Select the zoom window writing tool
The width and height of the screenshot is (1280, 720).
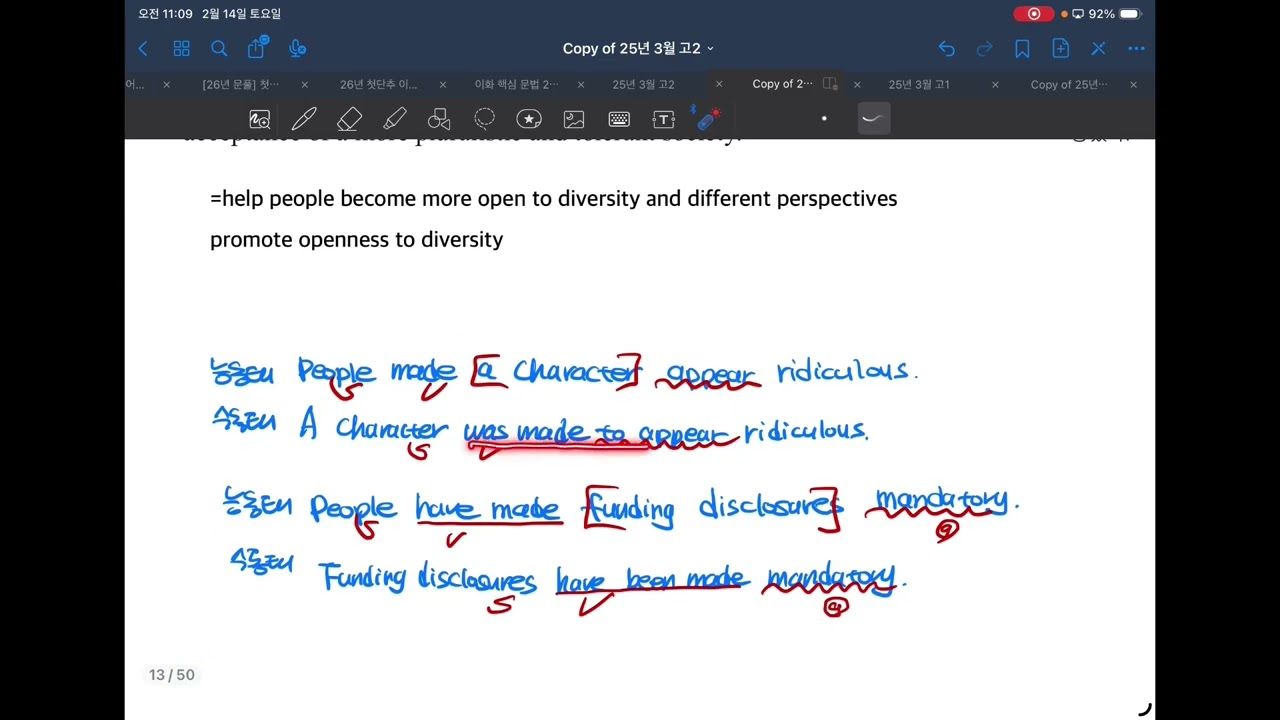[260, 120]
